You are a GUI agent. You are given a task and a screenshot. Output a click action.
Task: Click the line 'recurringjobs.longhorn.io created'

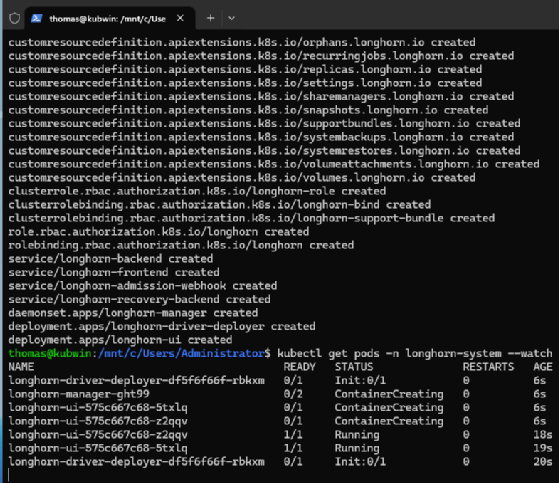(261, 56)
